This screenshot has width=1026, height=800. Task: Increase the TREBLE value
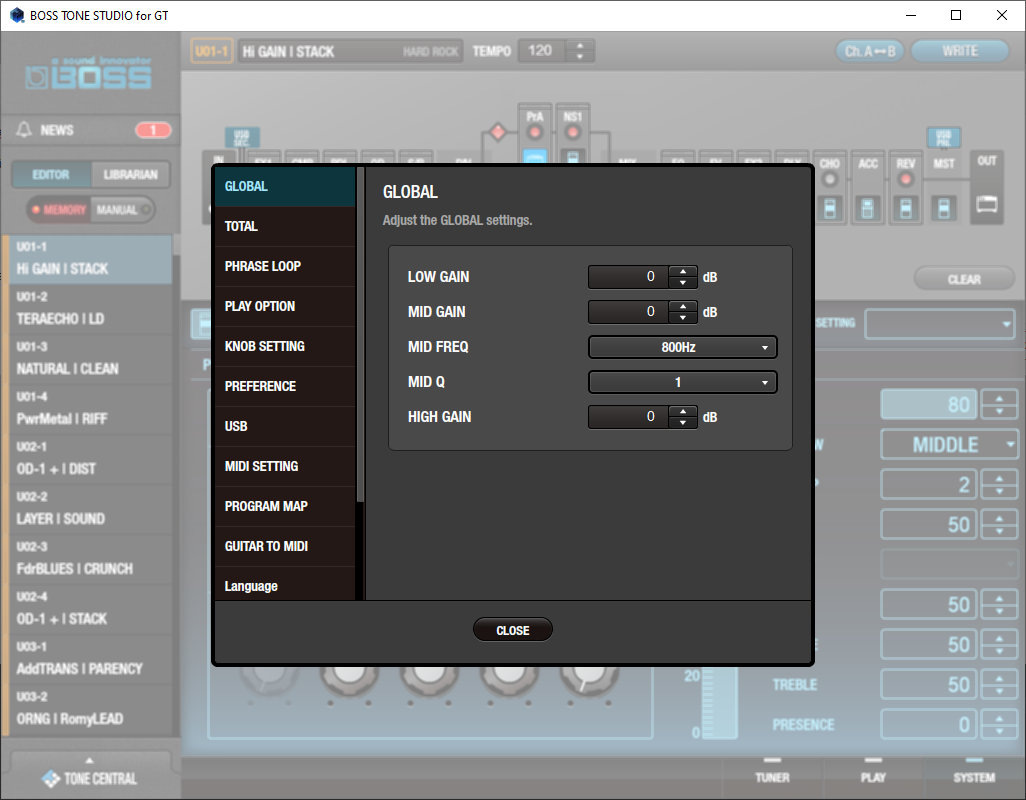tap(999, 678)
